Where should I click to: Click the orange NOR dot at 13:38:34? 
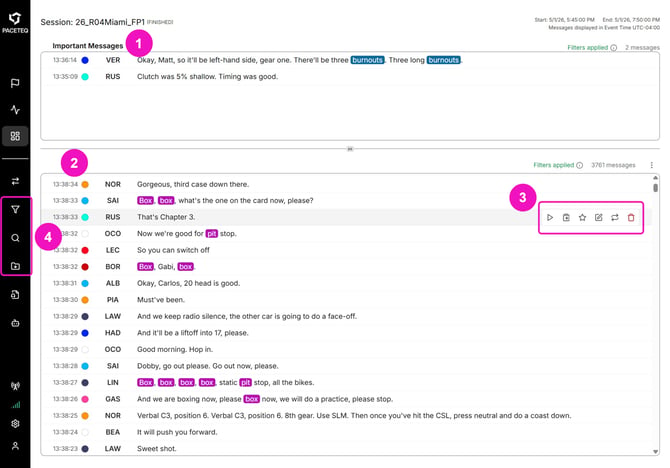pyautogui.click(x=85, y=185)
